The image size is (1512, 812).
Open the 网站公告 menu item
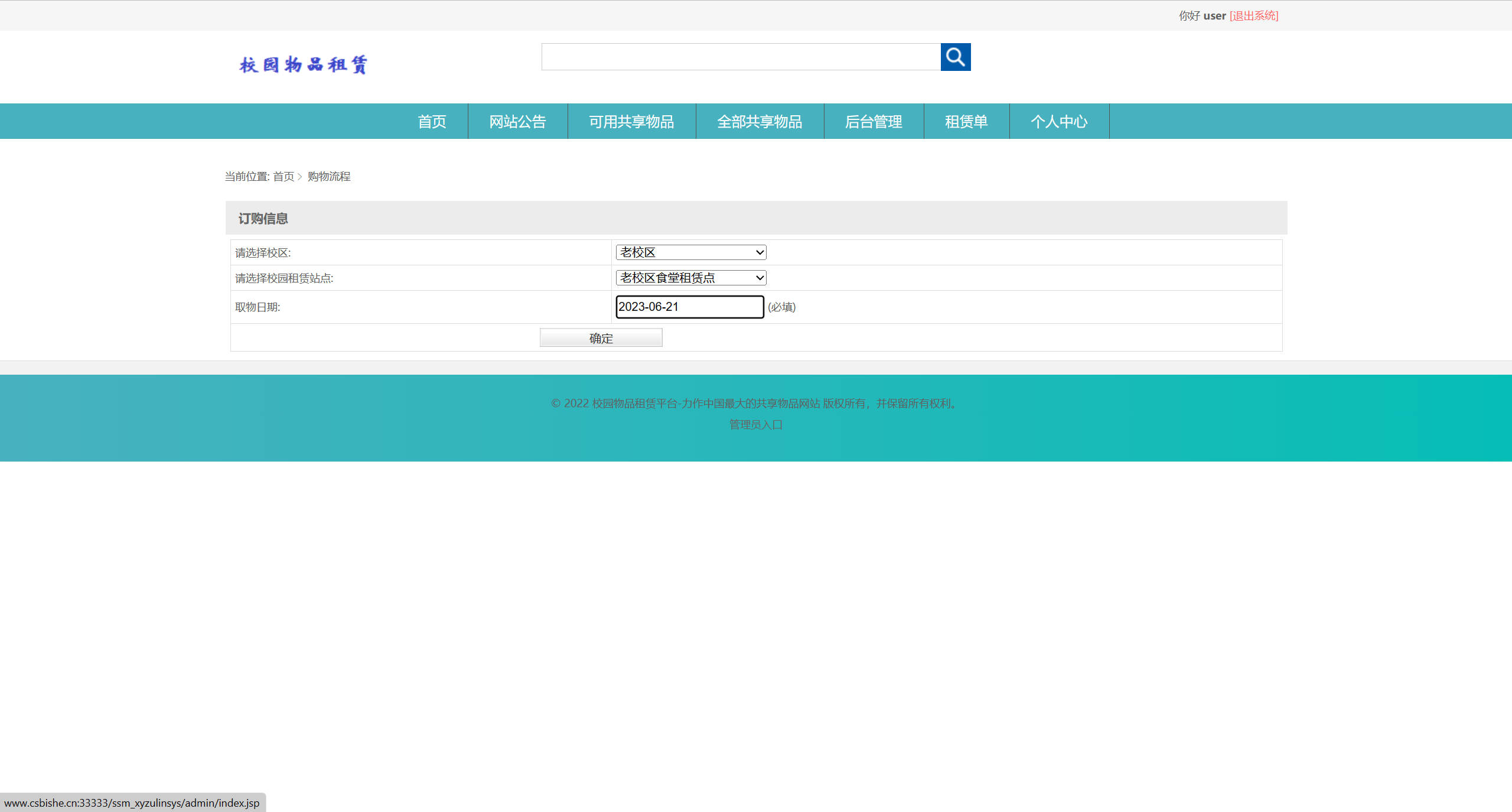click(x=517, y=121)
